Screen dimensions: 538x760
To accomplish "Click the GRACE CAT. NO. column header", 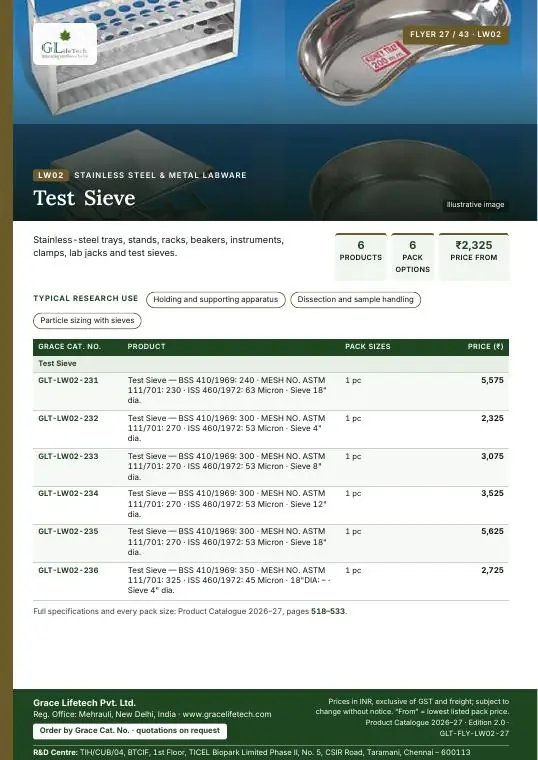I will (69, 347).
